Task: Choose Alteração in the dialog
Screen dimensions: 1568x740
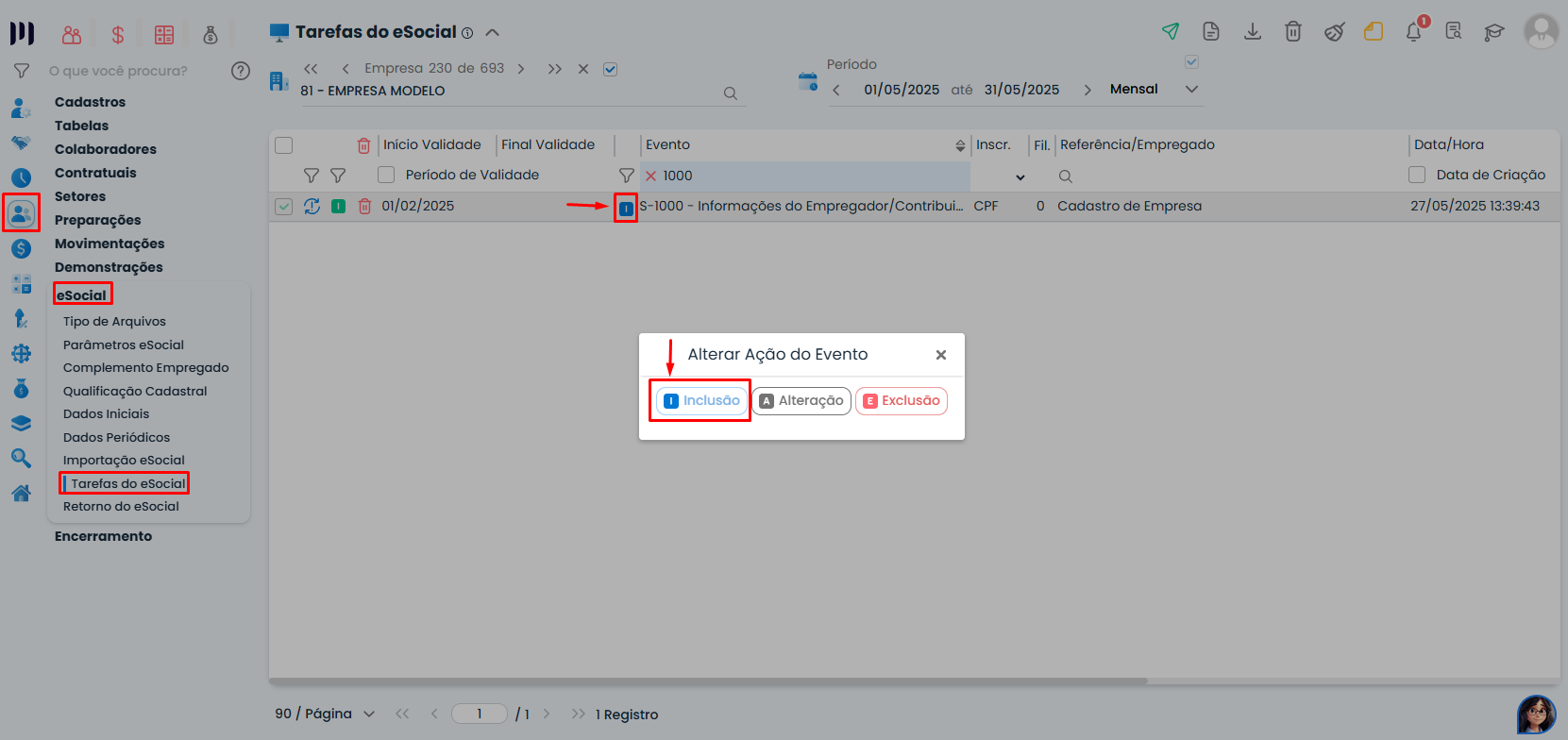Action: [801, 401]
